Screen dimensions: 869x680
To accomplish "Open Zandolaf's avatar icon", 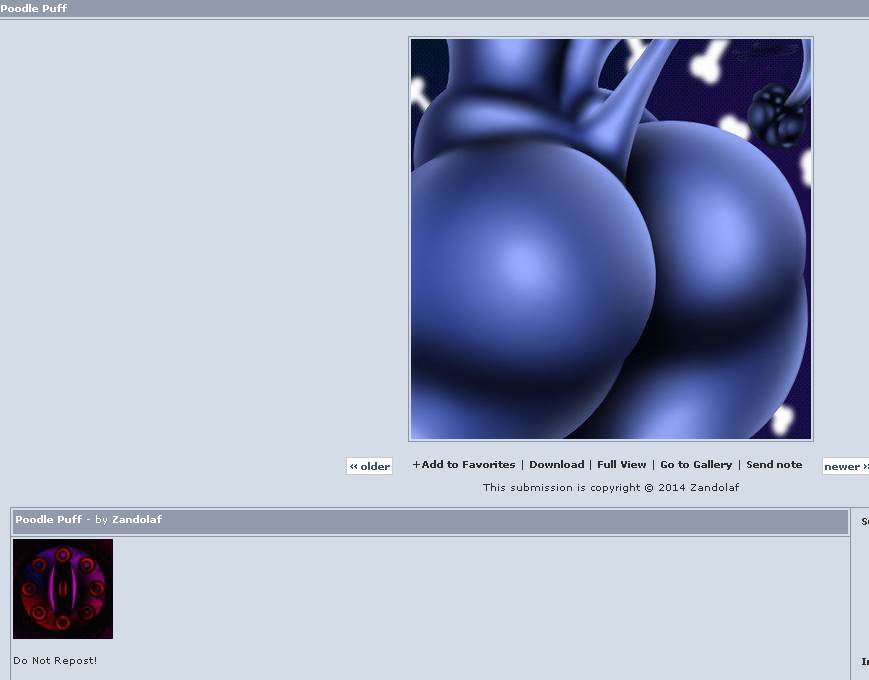I will coord(63,589).
